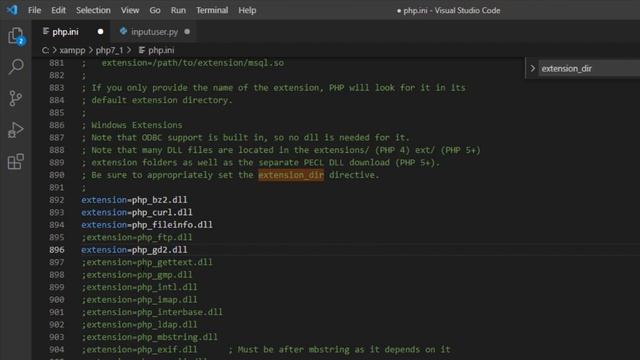The width and height of the screenshot is (640, 360).
Task: Click the commented line ;extension=php_exif.dll
Action: click(x=139, y=349)
